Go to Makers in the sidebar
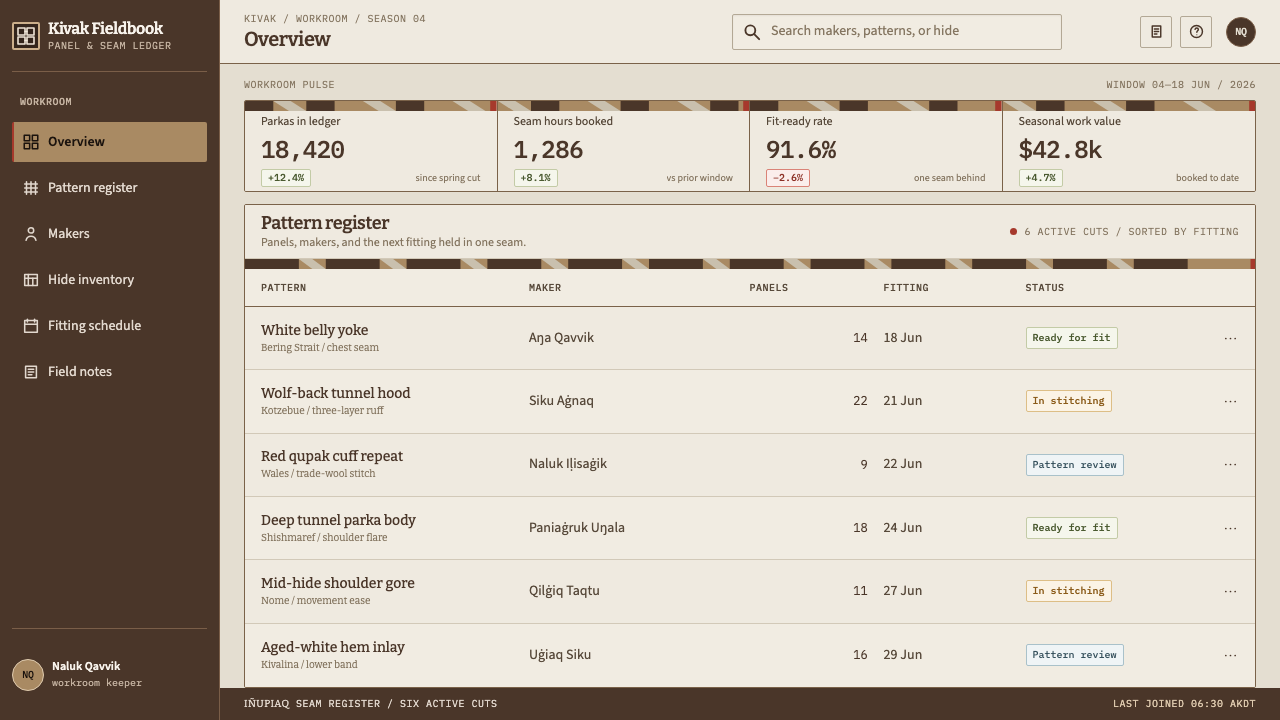Viewport: 1280px width, 720px height. [x=110, y=234]
